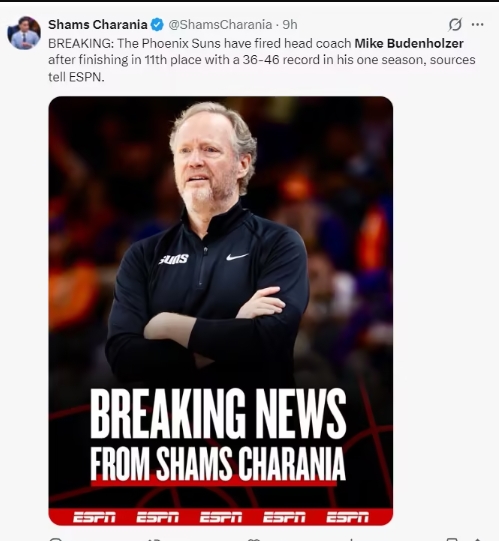Viewport: 499px width, 541px height.
Task: Open the view analytics icon
Action: pos(351,539)
